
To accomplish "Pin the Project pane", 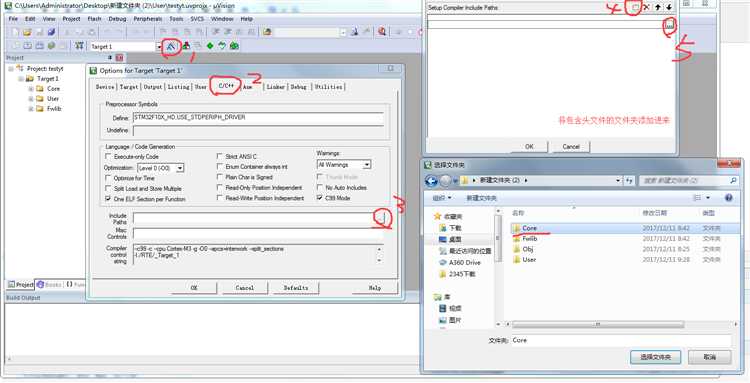I will point(110,58).
